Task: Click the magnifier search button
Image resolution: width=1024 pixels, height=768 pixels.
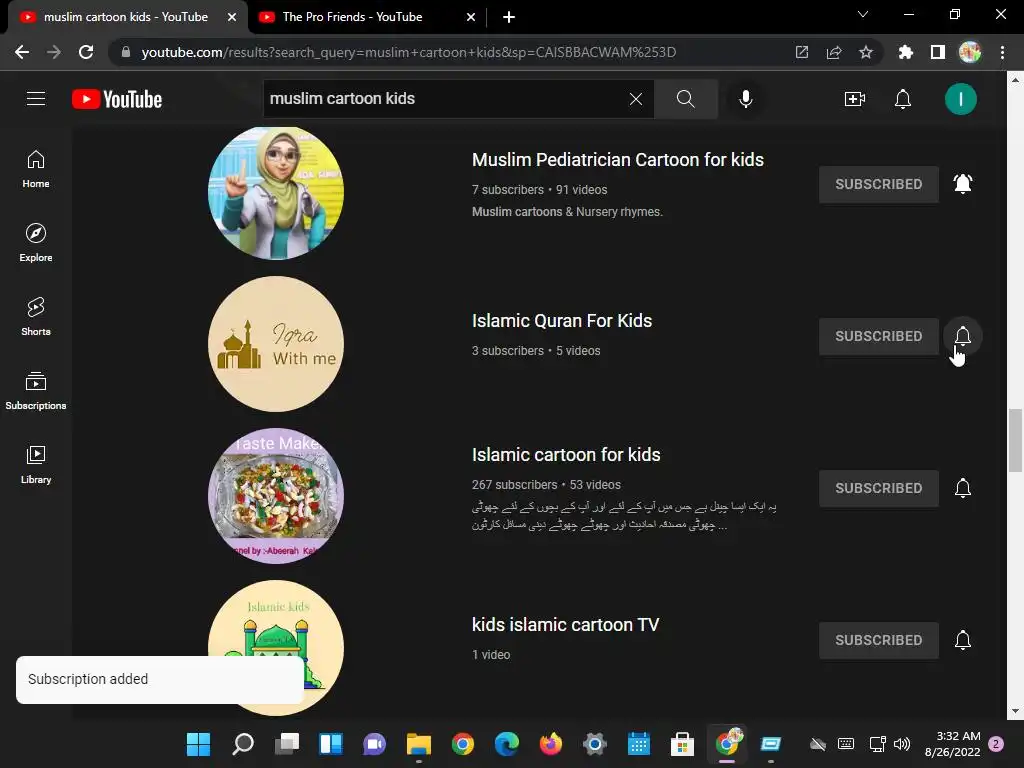Action: click(x=686, y=99)
